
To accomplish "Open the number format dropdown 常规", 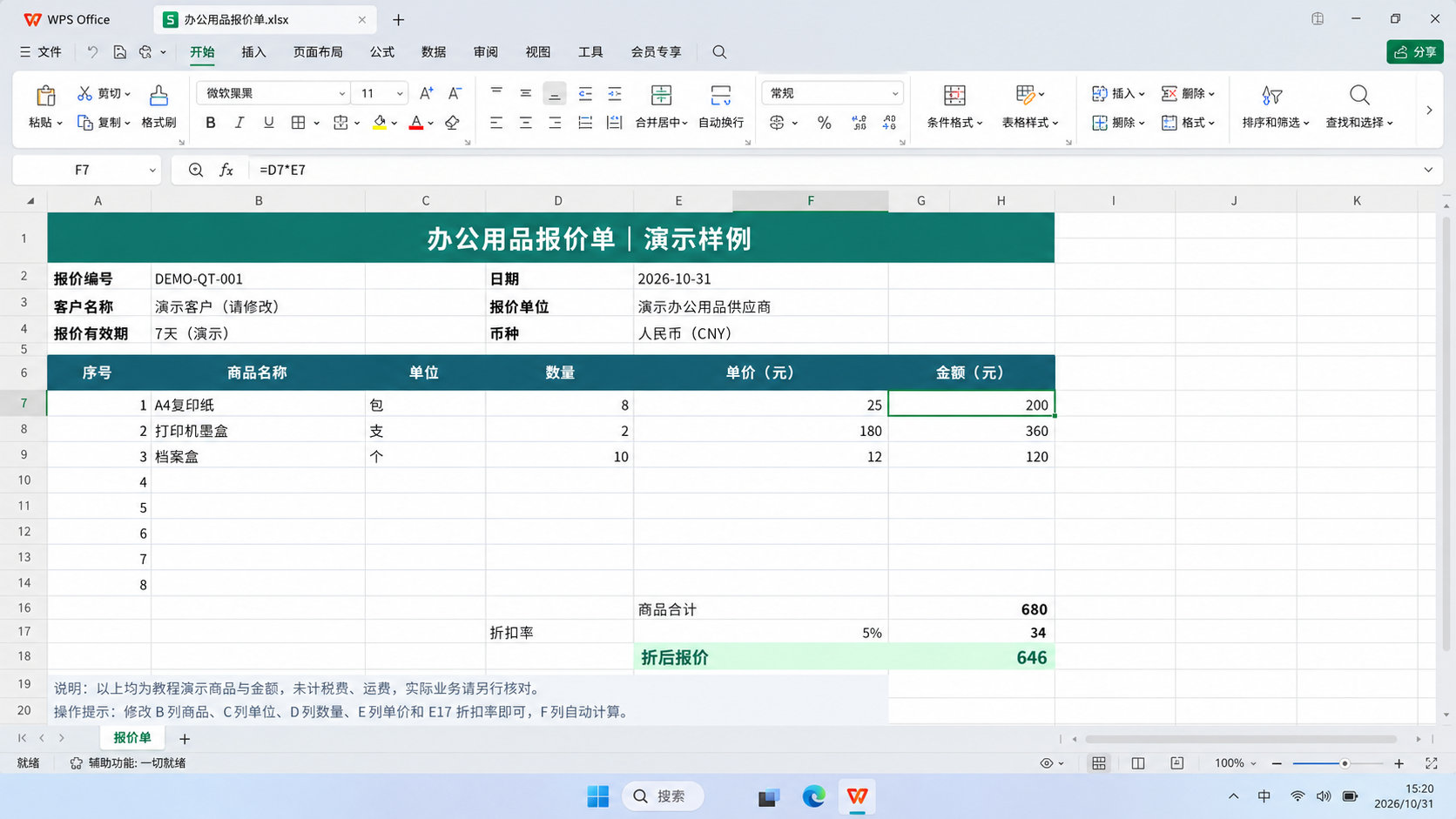I will click(x=894, y=93).
